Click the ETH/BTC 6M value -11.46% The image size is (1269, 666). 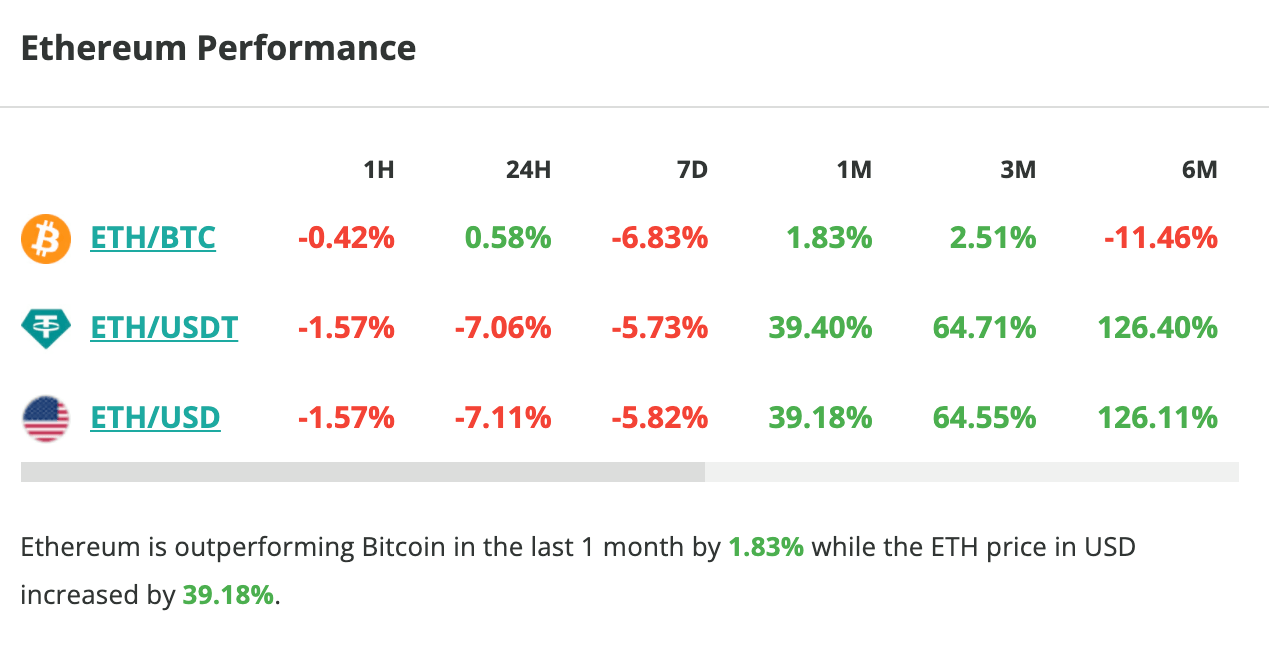1161,238
